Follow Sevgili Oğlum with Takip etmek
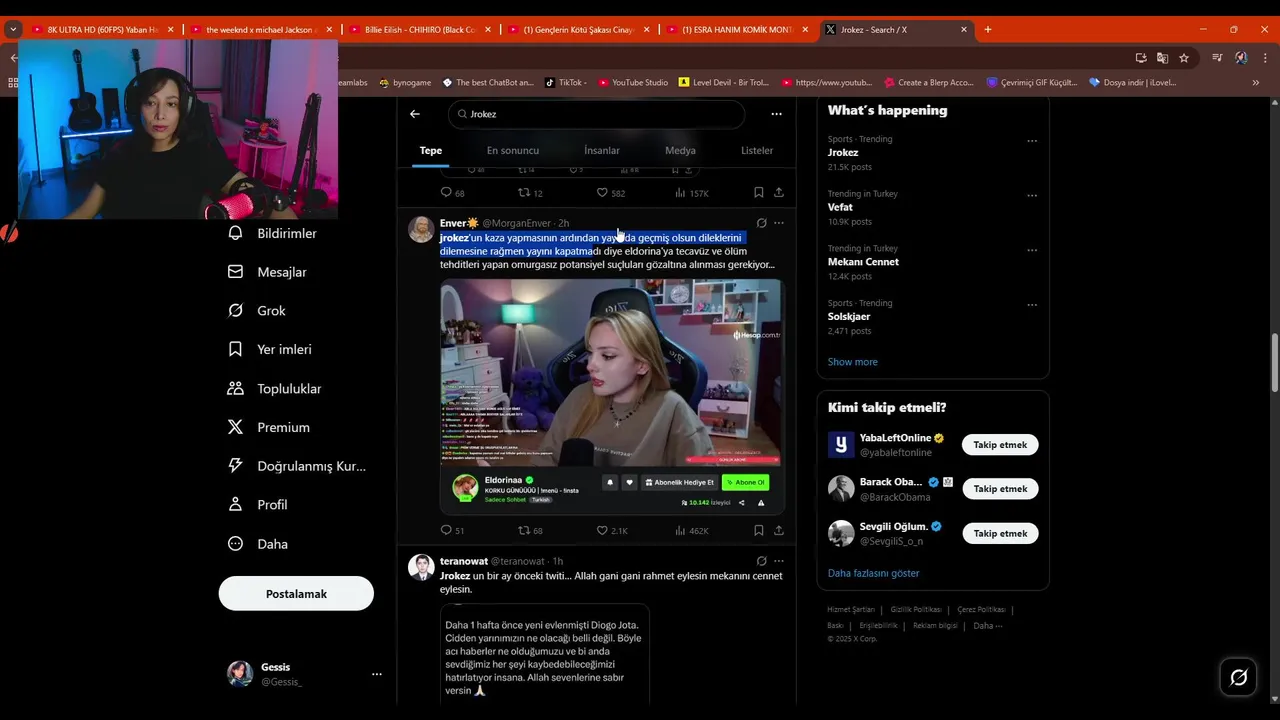The height and width of the screenshot is (720, 1280). [1000, 533]
